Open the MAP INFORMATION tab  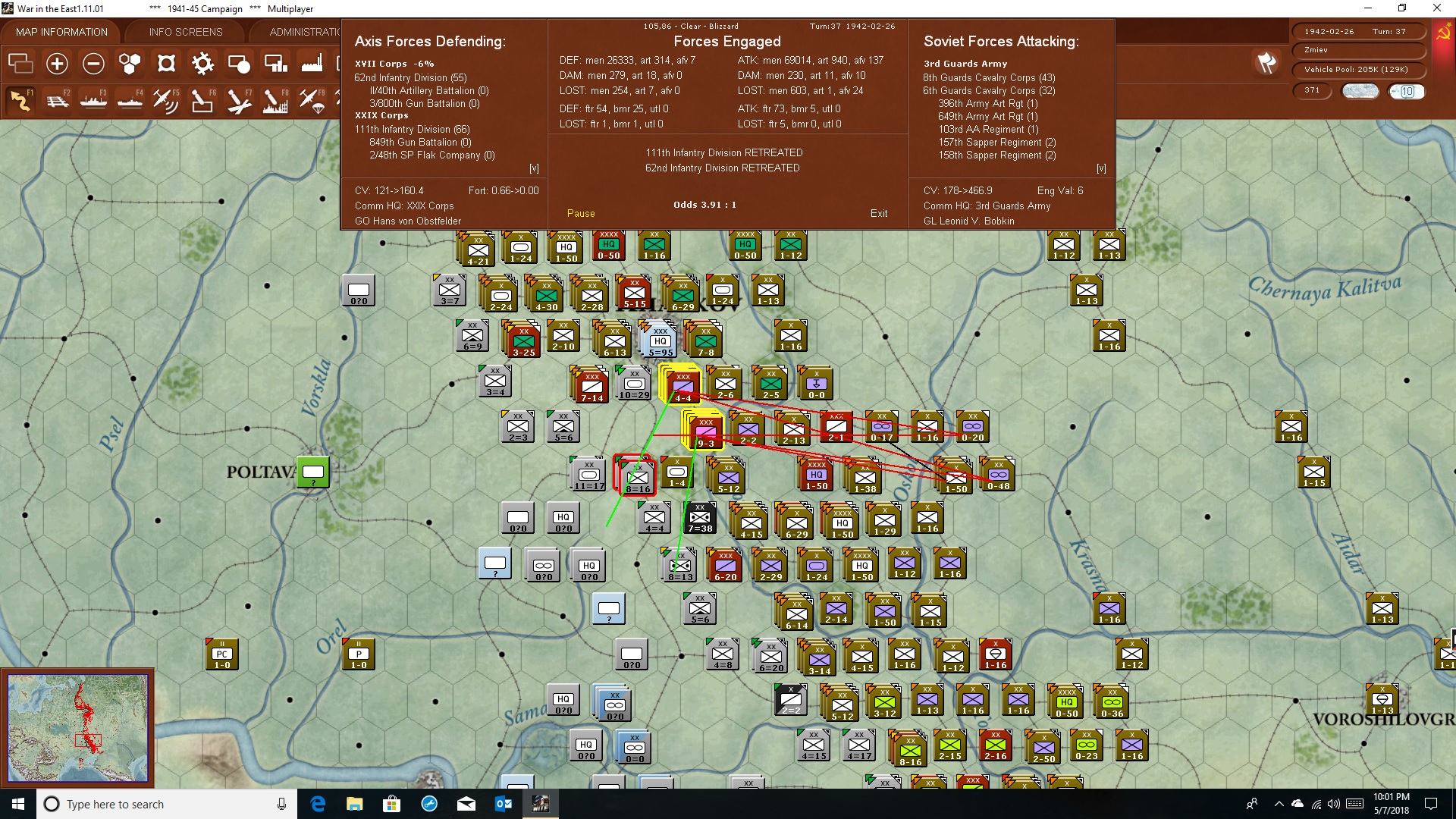[x=61, y=32]
